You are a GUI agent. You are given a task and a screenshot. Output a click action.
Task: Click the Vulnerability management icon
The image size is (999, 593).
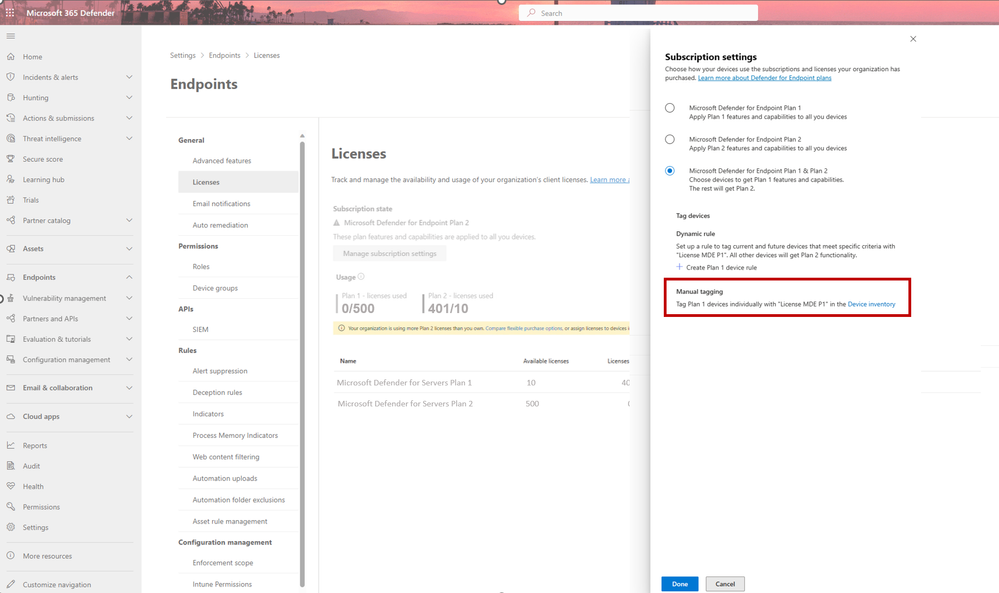pos(11,298)
